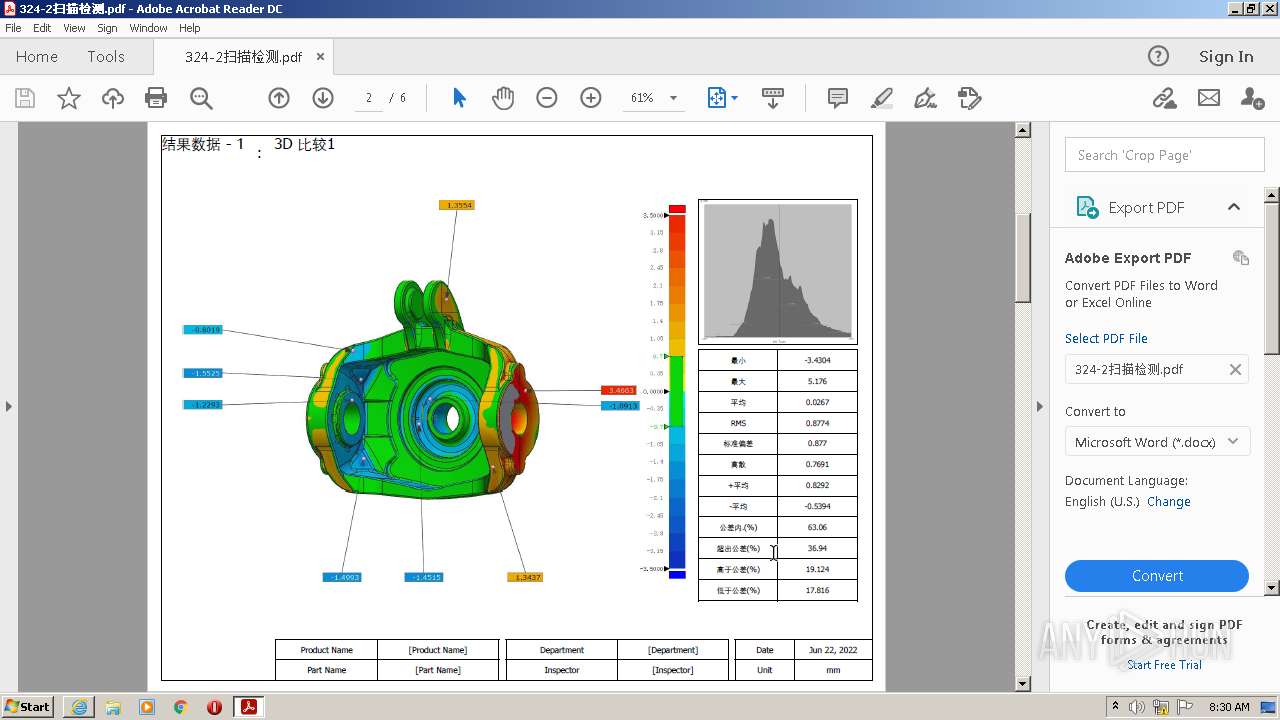Click the Convert button
This screenshot has width=1280, height=720.
click(1157, 576)
